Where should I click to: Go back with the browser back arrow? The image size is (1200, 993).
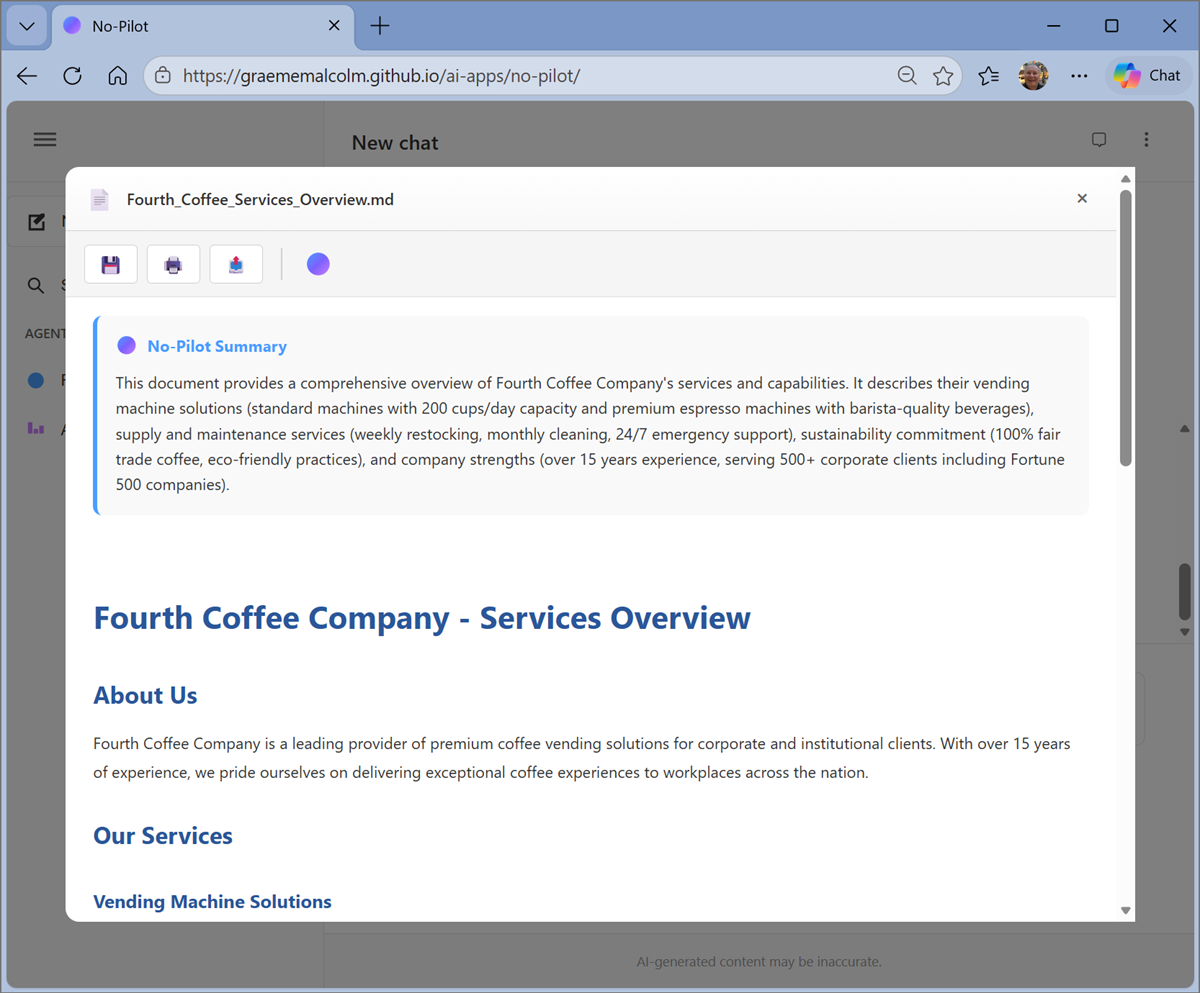pos(27,76)
